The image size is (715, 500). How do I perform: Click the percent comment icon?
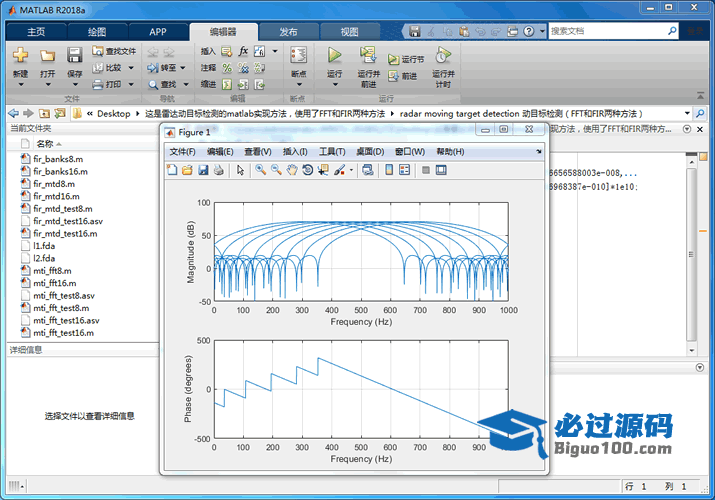tap(227, 68)
